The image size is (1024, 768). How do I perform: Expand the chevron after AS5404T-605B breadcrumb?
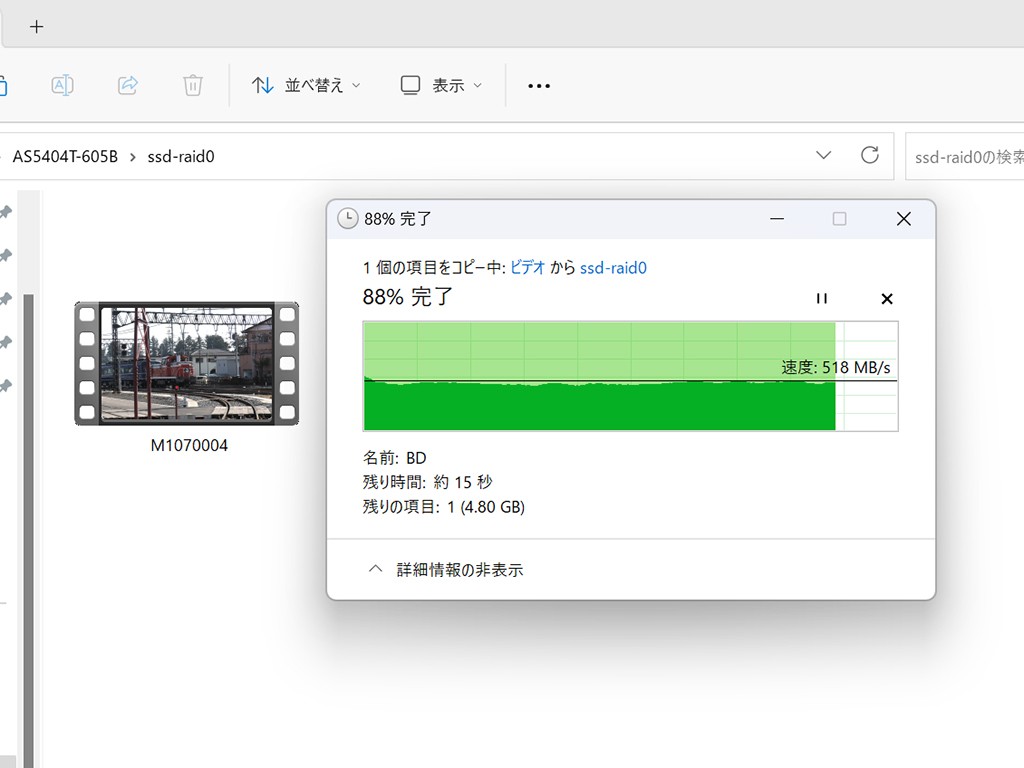coord(133,157)
